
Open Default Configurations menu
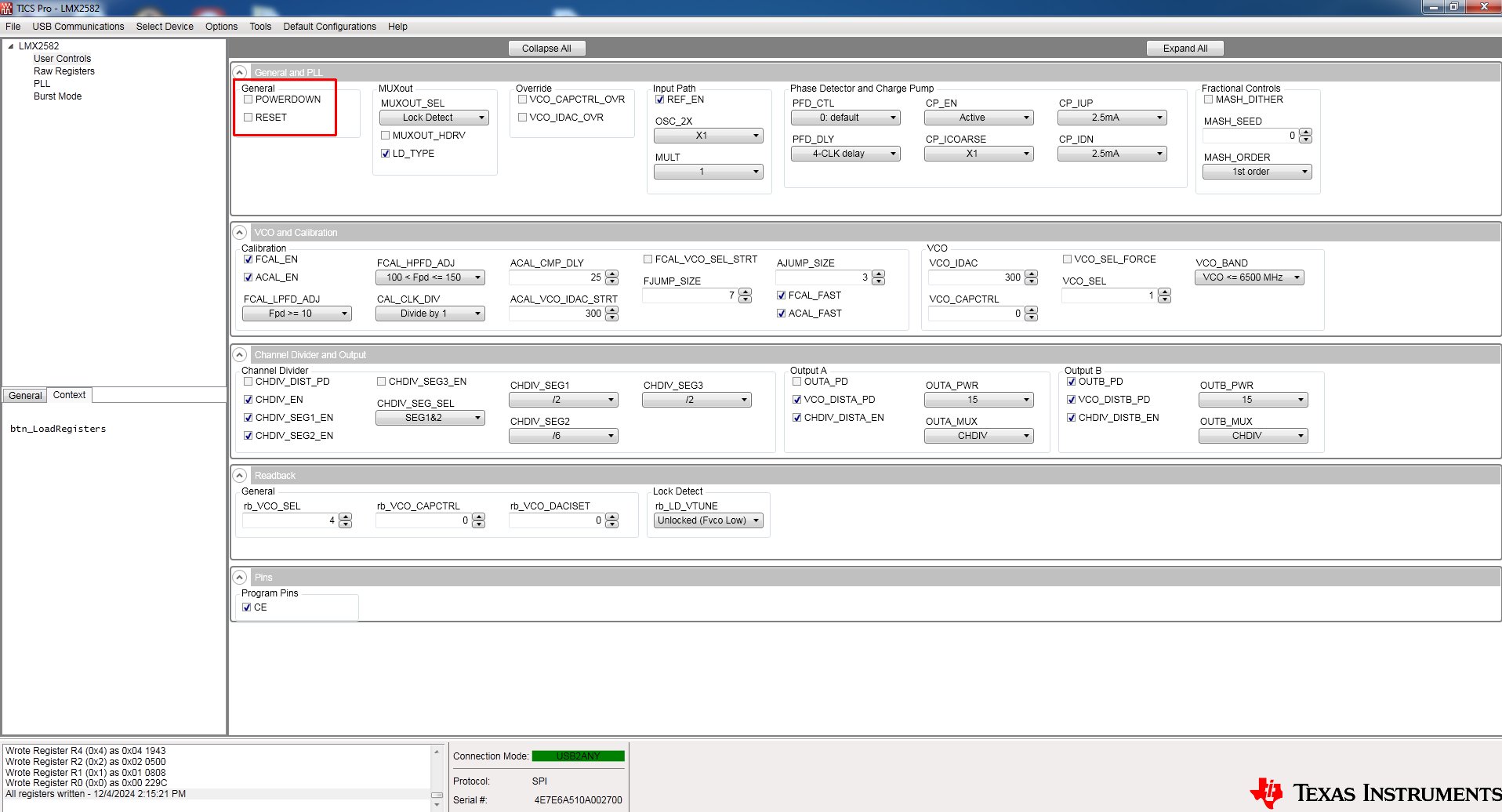point(329,27)
